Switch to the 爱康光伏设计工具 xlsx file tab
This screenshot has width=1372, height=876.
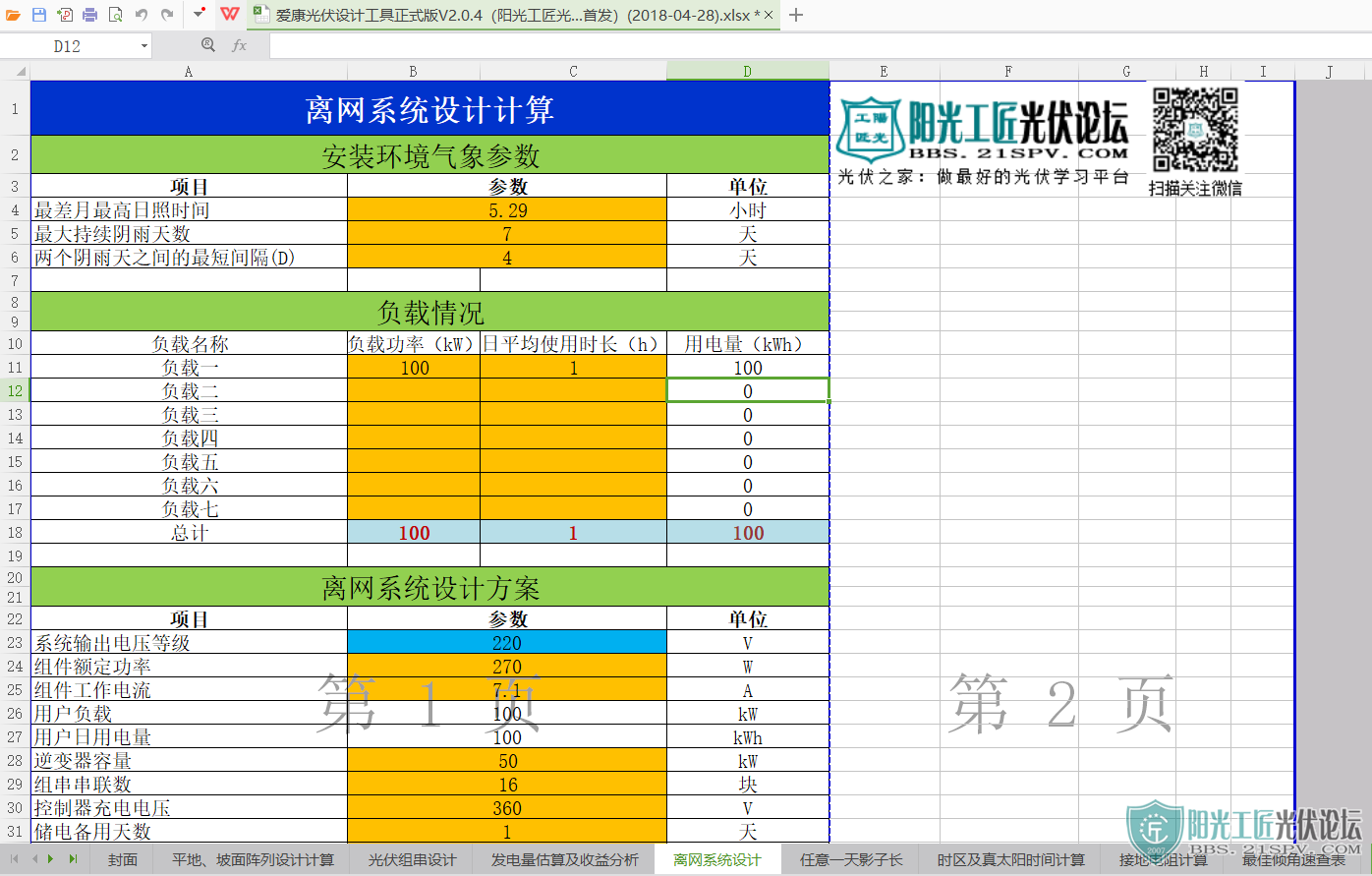[511, 16]
